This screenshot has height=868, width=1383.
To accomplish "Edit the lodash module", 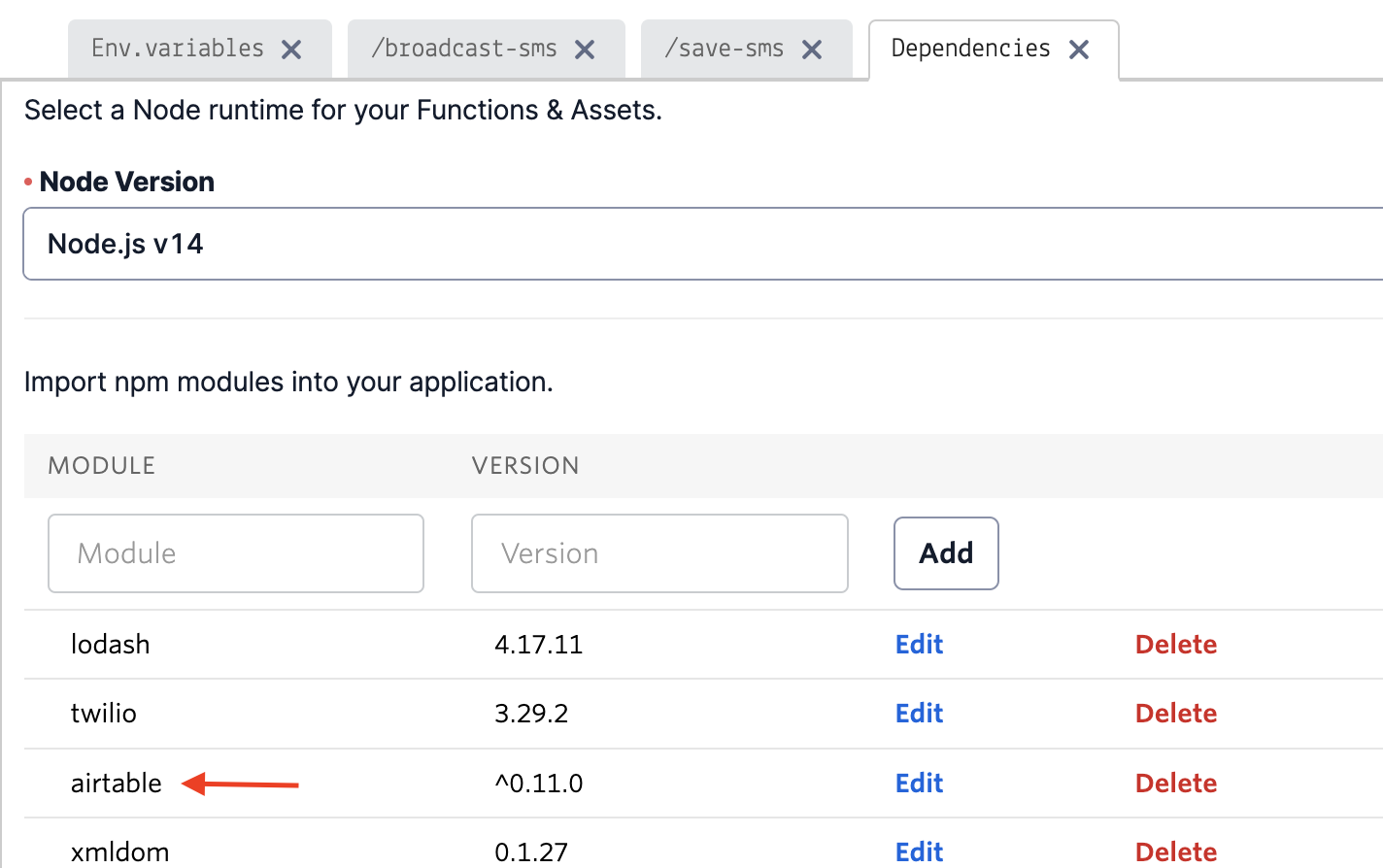I will (919, 645).
